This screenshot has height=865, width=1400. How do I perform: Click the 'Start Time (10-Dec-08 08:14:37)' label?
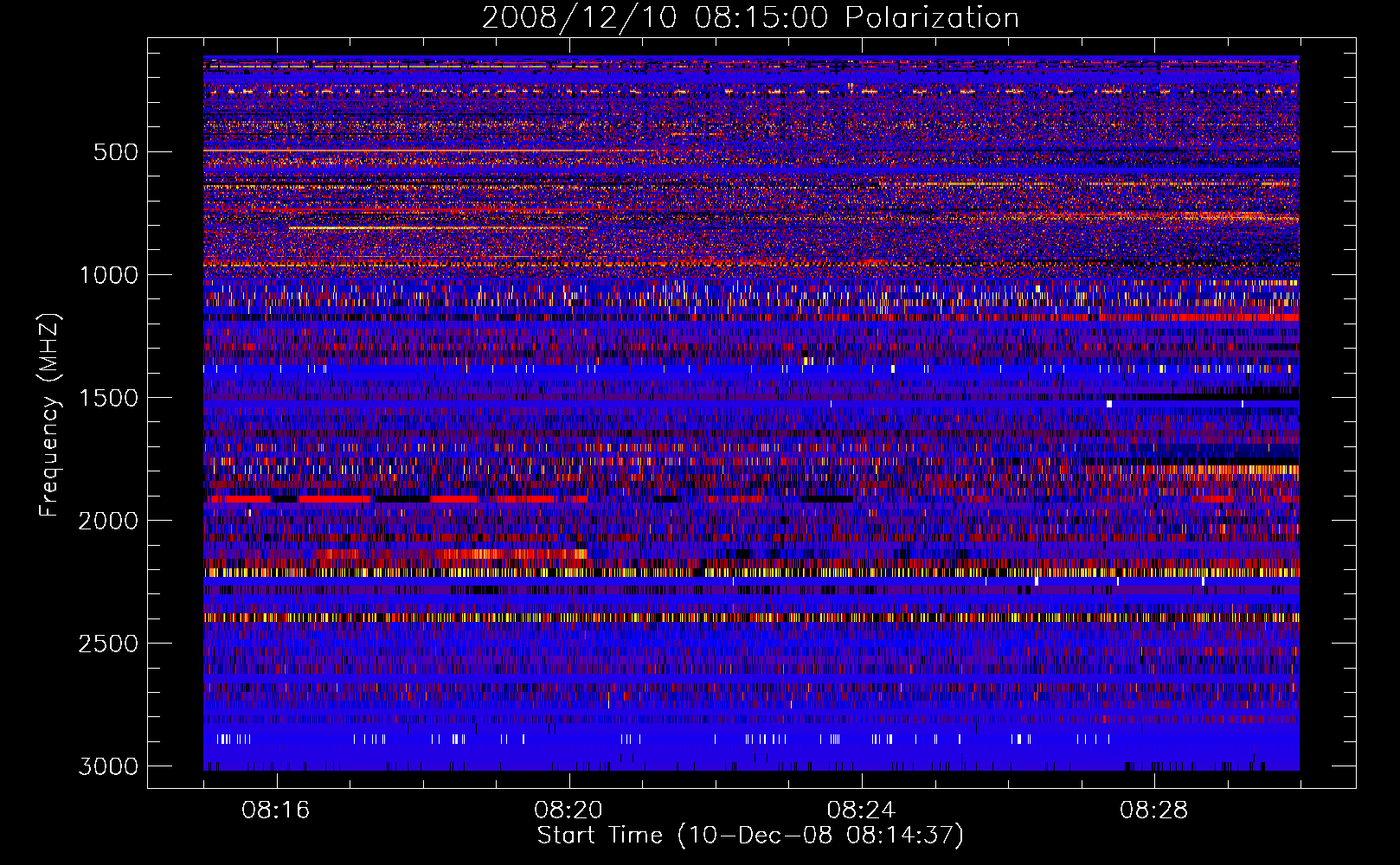coord(750,836)
